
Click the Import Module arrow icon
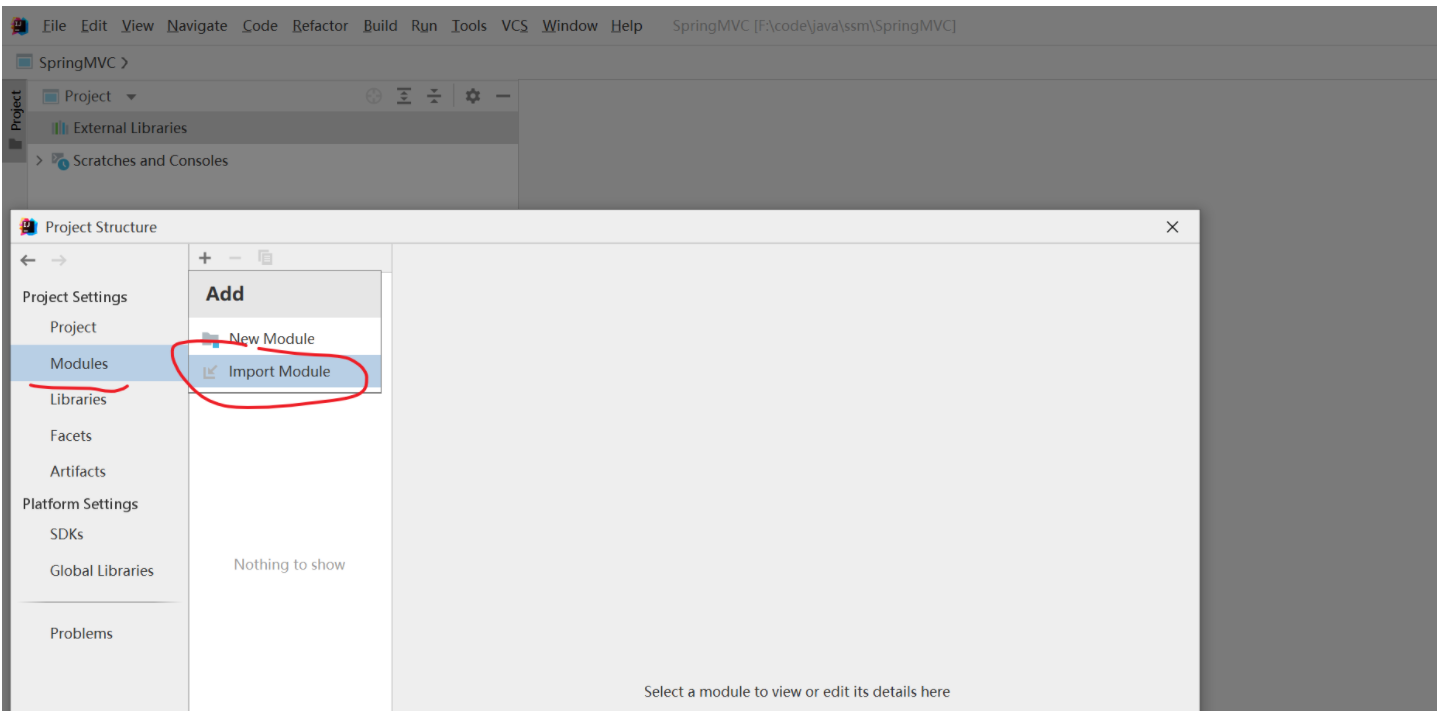pyautogui.click(x=210, y=372)
